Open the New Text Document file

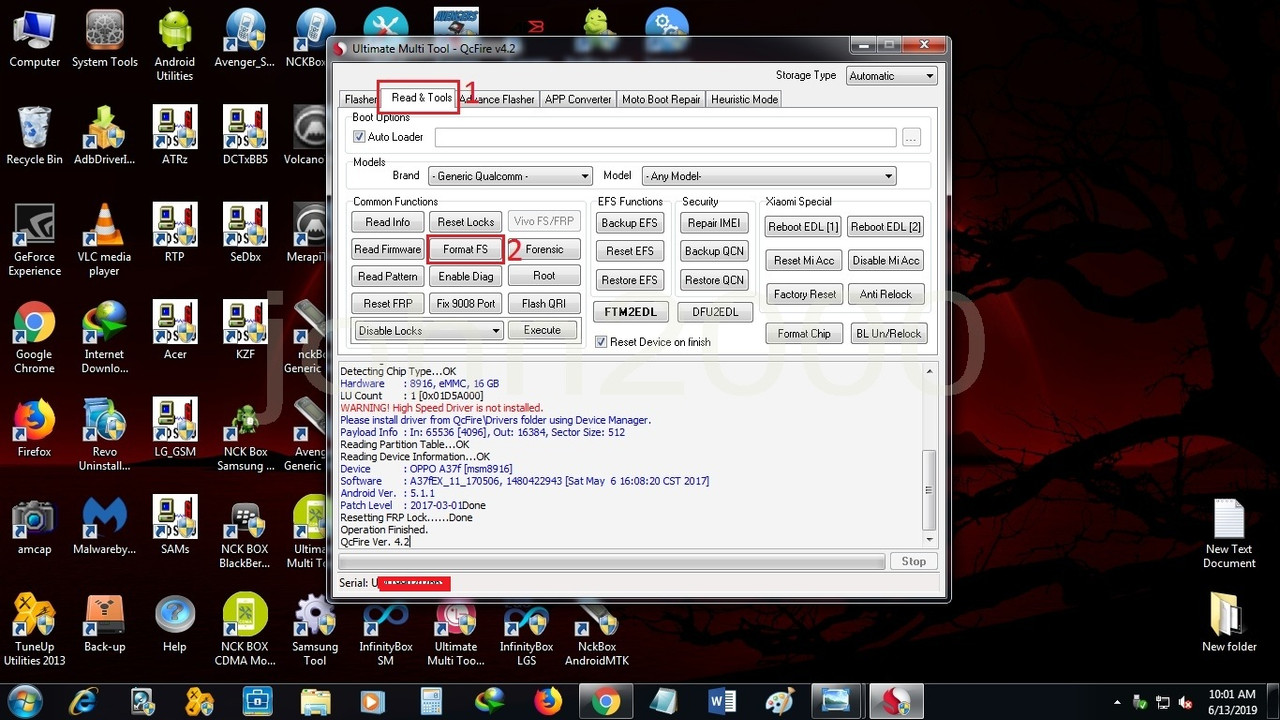[1229, 533]
